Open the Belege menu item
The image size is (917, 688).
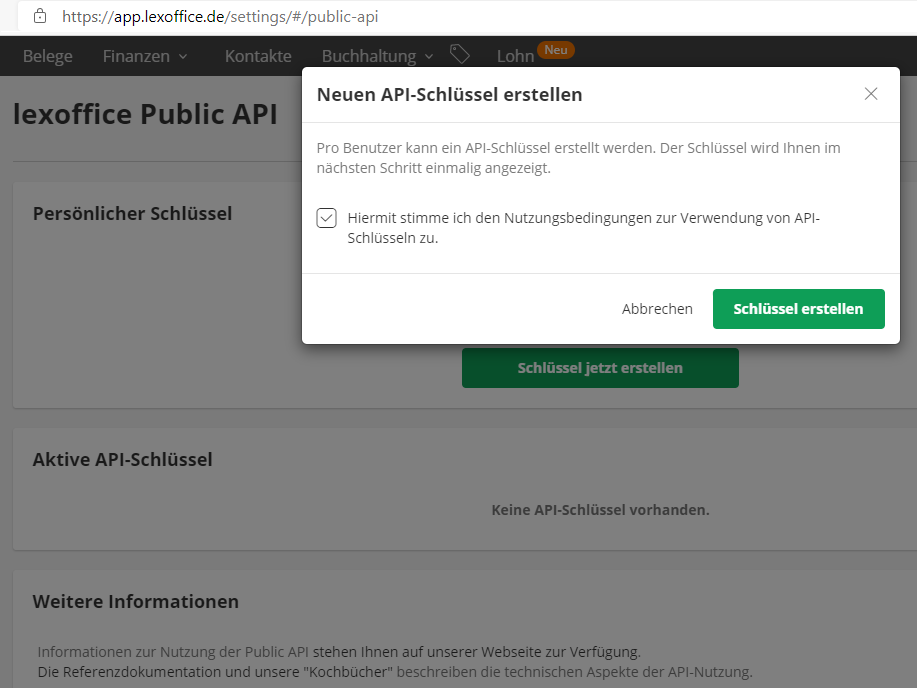pyautogui.click(x=47, y=56)
